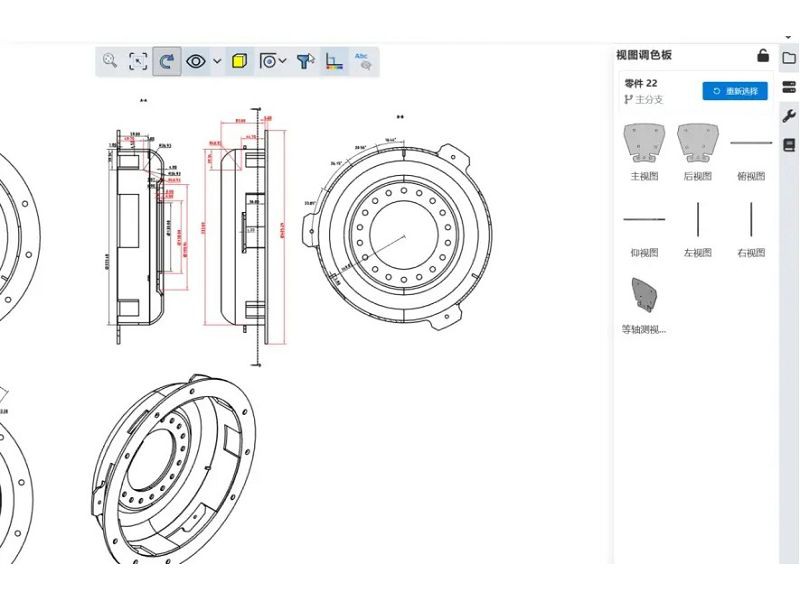
Task: Click the 主分支 branch link
Action: (x=647, y=100)
